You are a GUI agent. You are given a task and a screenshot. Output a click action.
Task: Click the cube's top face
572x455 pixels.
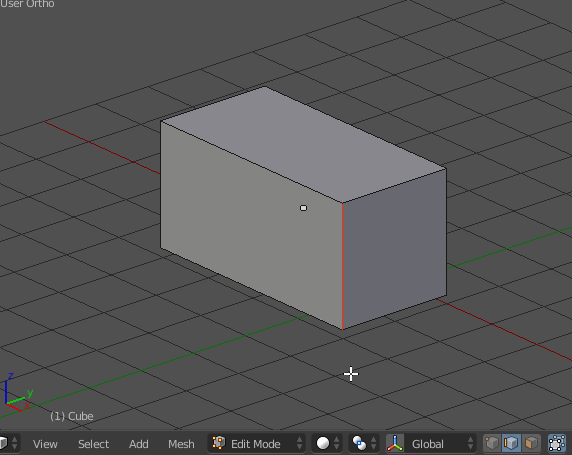coord(304,145)
